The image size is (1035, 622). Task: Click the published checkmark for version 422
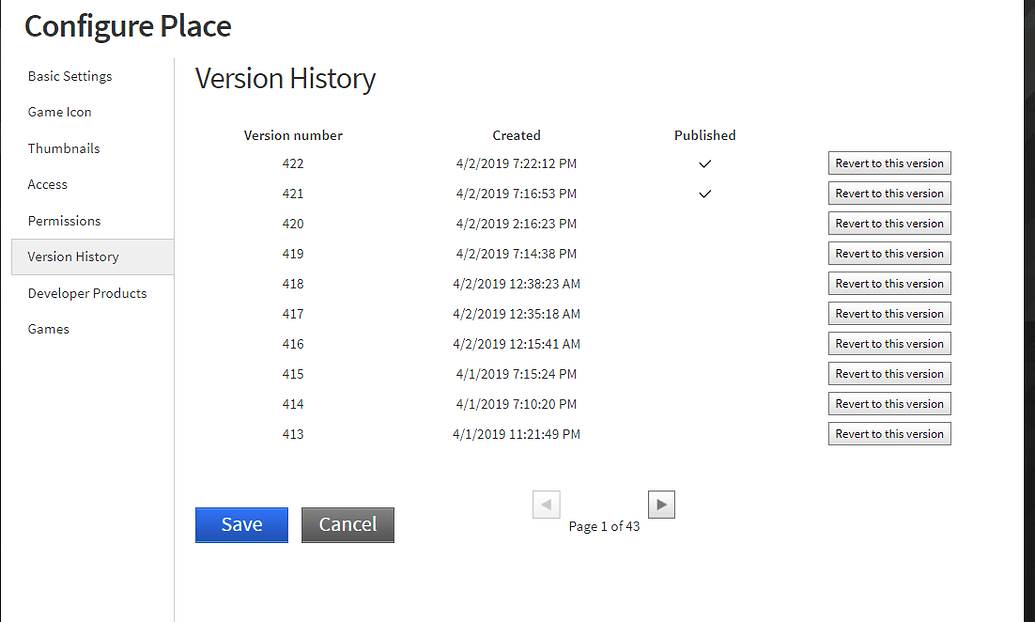click(x=705, y=164)
